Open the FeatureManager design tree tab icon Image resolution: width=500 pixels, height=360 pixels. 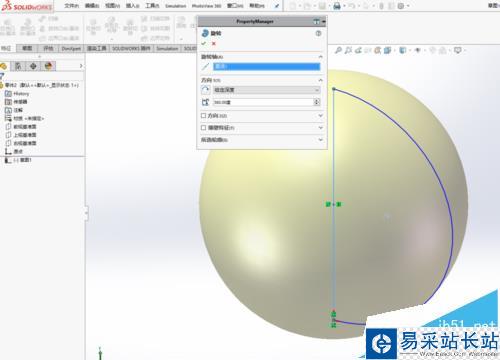[4, 66]
